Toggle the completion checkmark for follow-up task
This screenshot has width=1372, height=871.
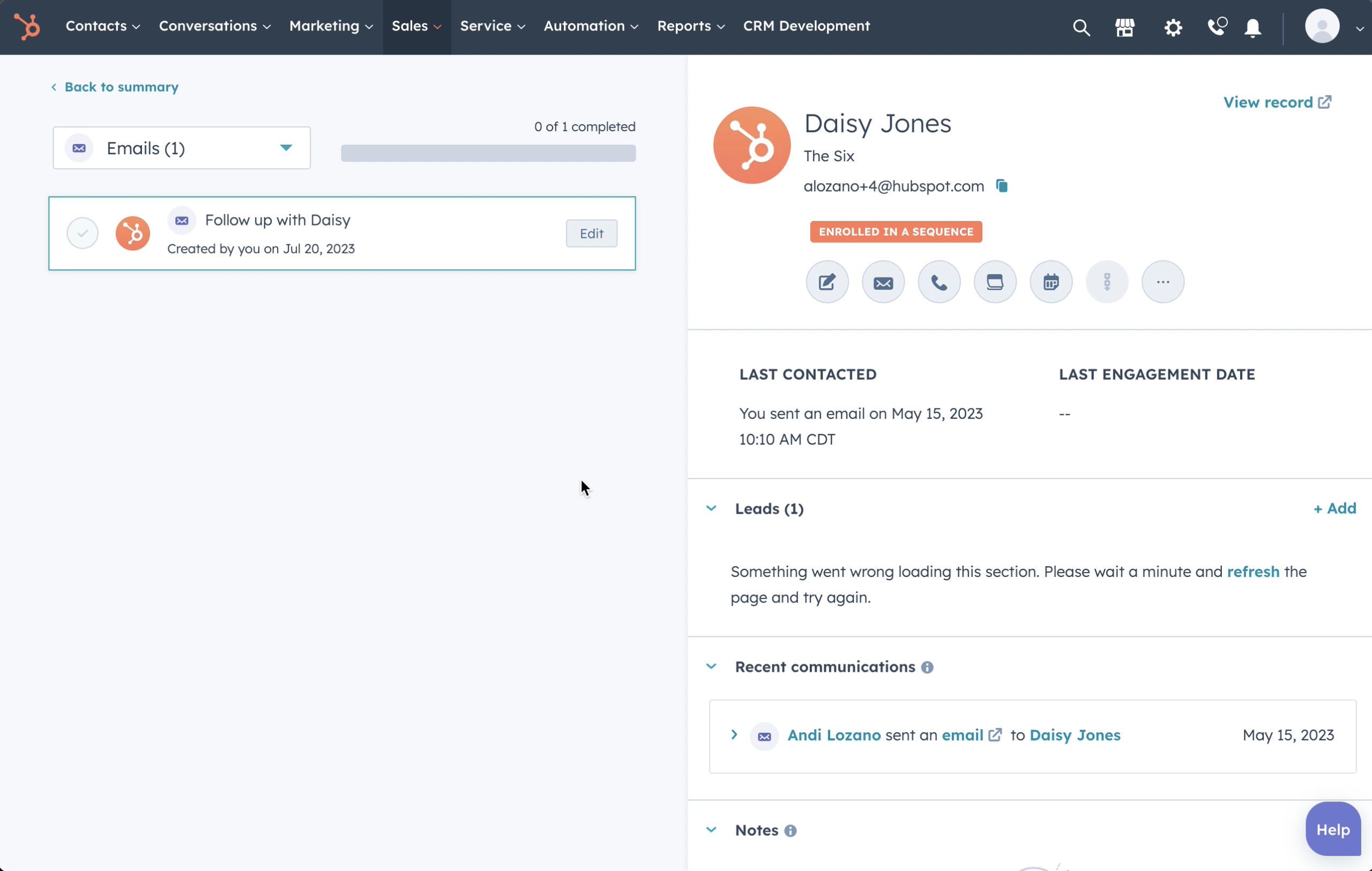pos(82,233)
